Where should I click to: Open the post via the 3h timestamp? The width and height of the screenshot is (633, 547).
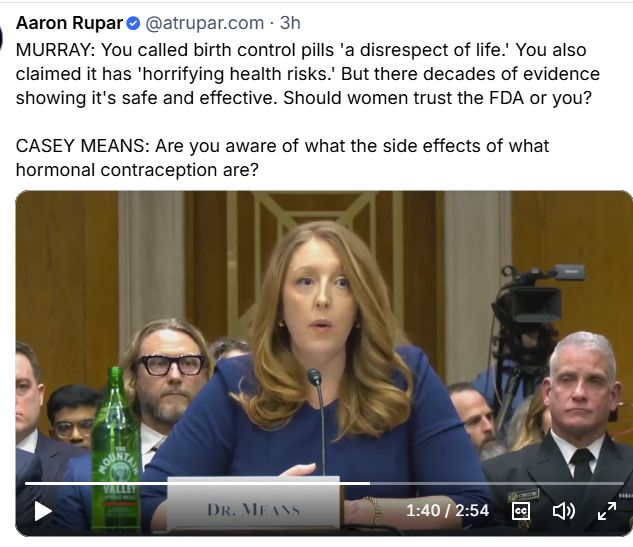pos(290,23)
